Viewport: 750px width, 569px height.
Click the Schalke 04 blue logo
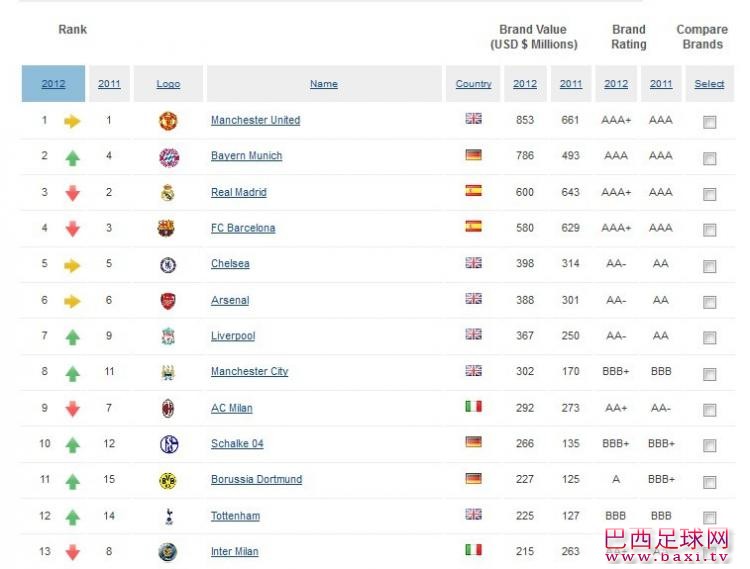(169, 444)
